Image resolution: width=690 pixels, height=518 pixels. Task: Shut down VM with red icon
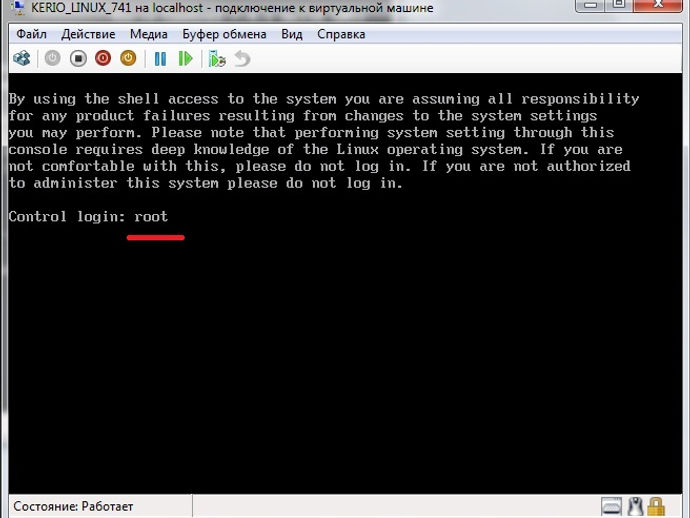[103, 59]
